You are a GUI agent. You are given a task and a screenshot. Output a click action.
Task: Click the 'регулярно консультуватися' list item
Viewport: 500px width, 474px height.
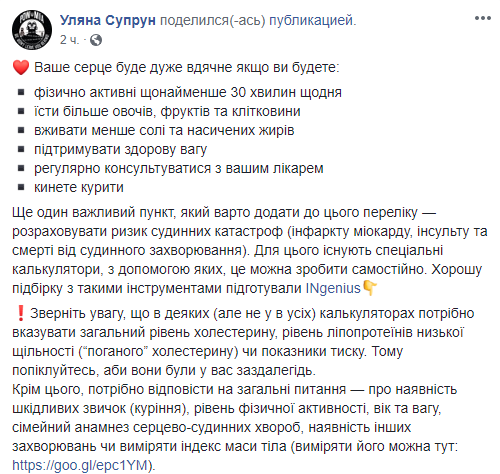point(179,168)
